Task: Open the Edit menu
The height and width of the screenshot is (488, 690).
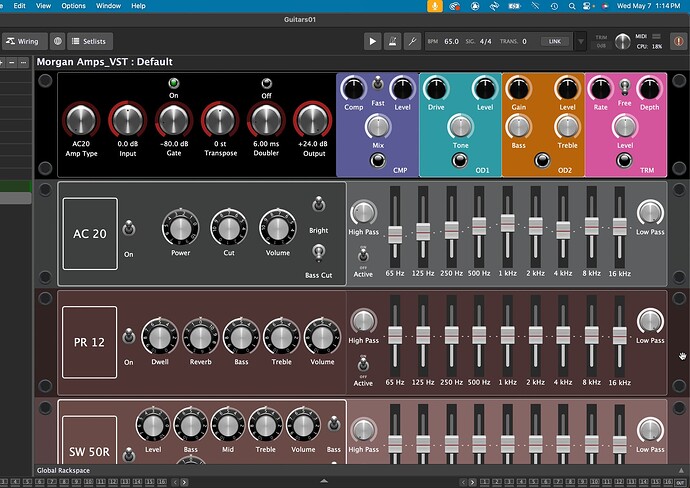Action: coord(19,6)
